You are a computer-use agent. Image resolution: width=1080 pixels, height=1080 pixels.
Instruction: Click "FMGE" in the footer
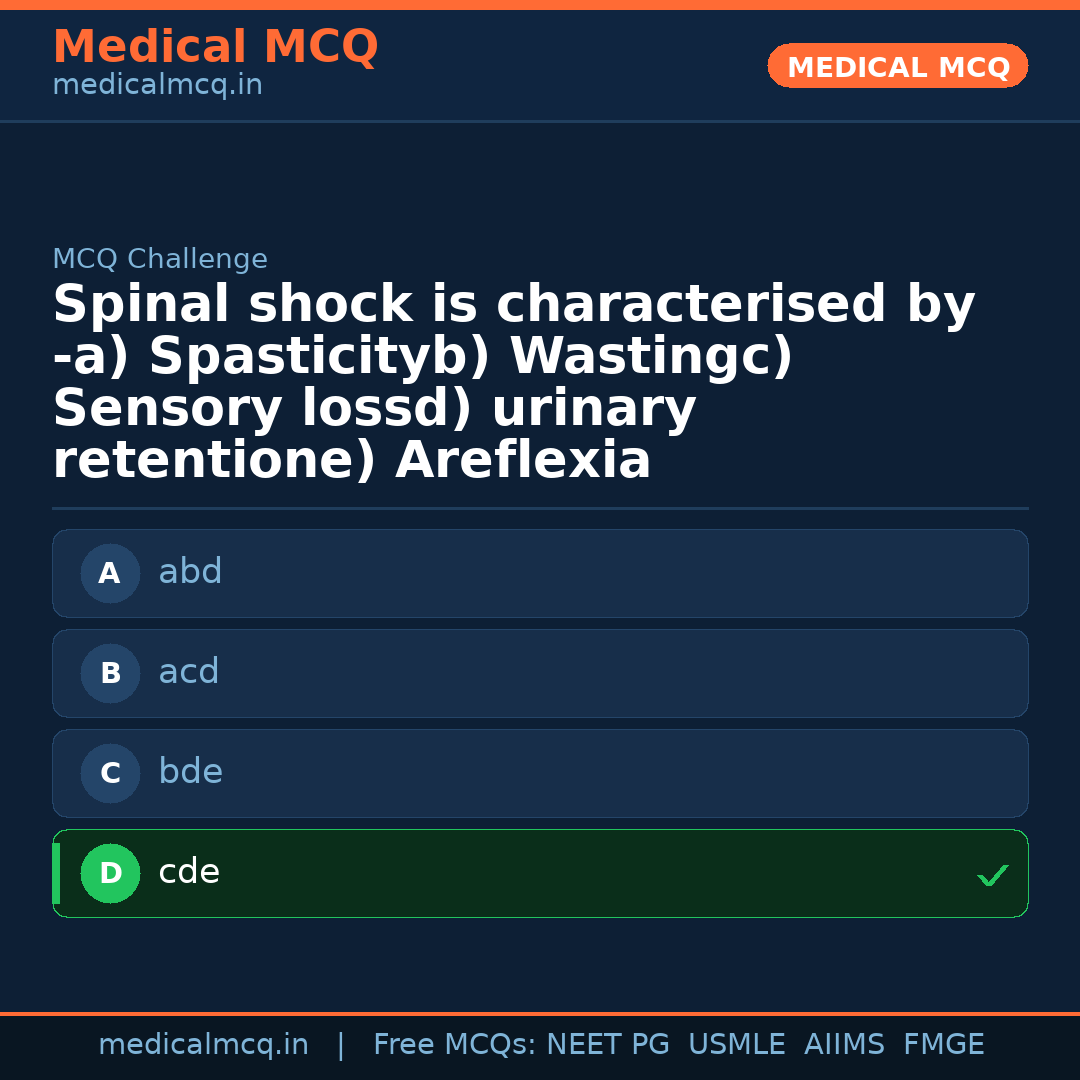click(943, 1045)
